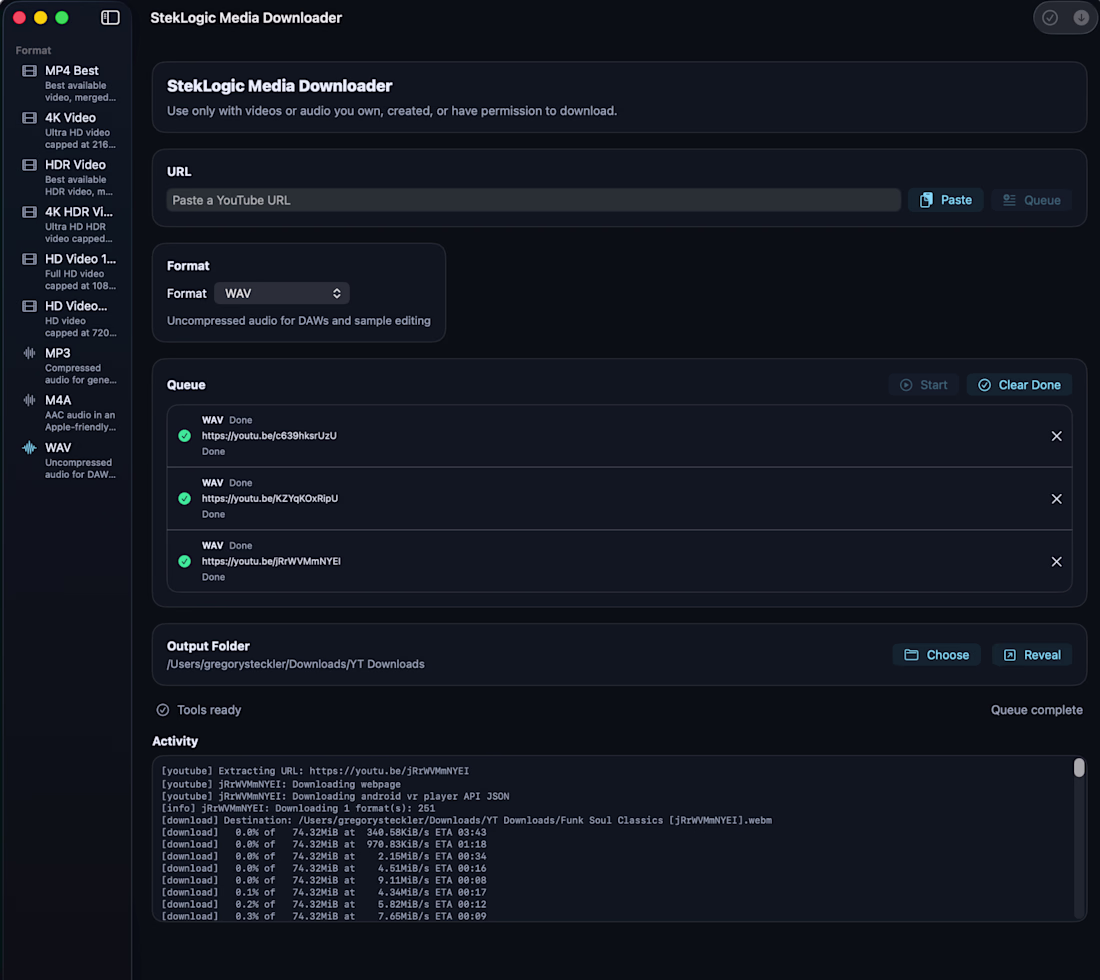Remove the jRrWVMmNYEI queue item
This screenshot has width=1100, height=980.
pyautogui.click(x=1057, y=562)
